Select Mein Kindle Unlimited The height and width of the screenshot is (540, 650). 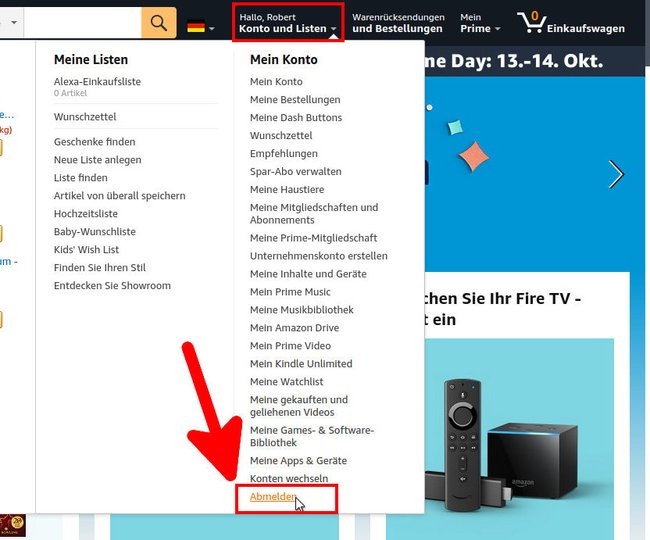pyautogui.click(x=301, y=364)
